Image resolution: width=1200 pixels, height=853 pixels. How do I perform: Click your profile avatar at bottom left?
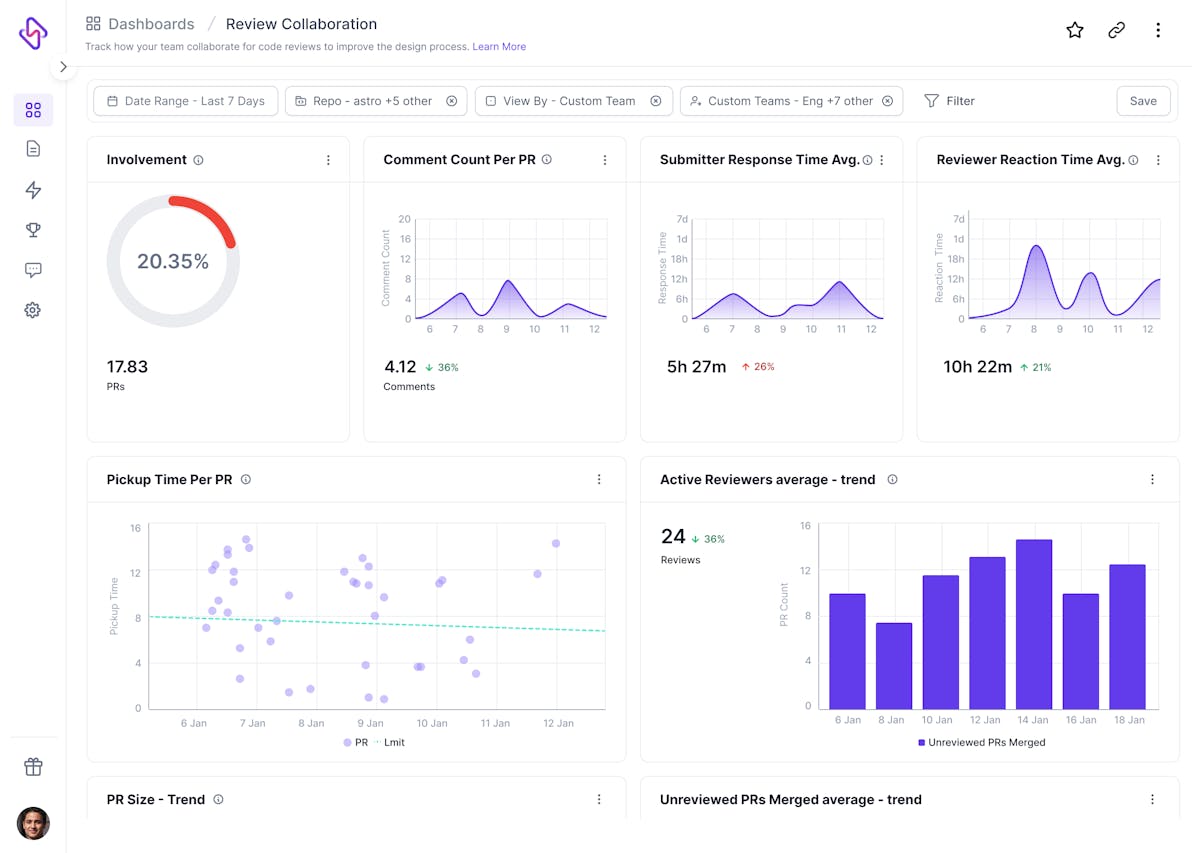tap(33, 823)
